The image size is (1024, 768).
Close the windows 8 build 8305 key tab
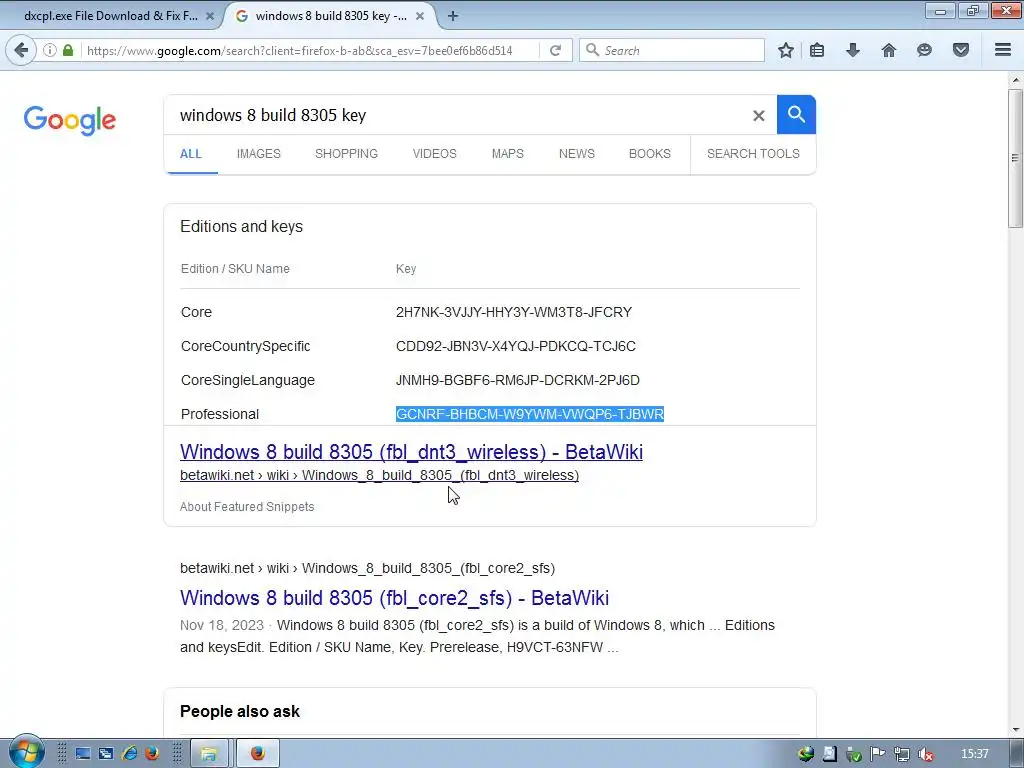click(420, 16)
